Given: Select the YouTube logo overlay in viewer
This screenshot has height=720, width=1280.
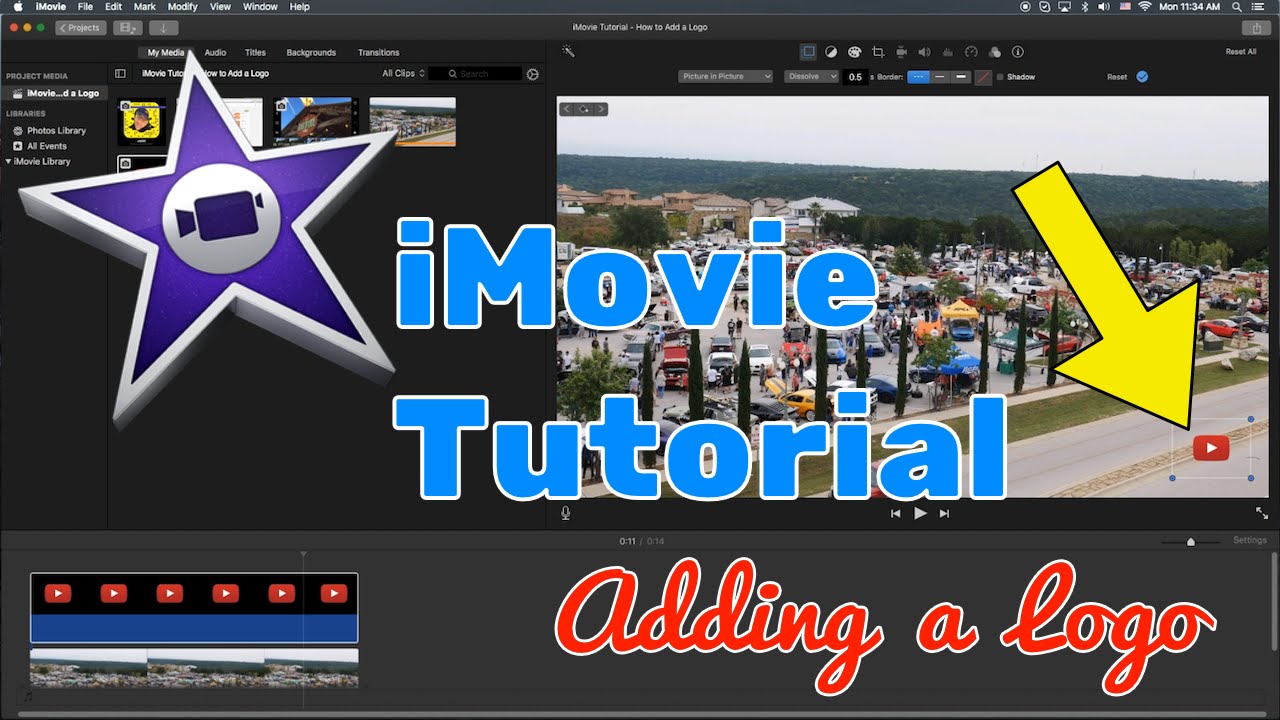Looking at the screenshot, I should coord(1210,448).
